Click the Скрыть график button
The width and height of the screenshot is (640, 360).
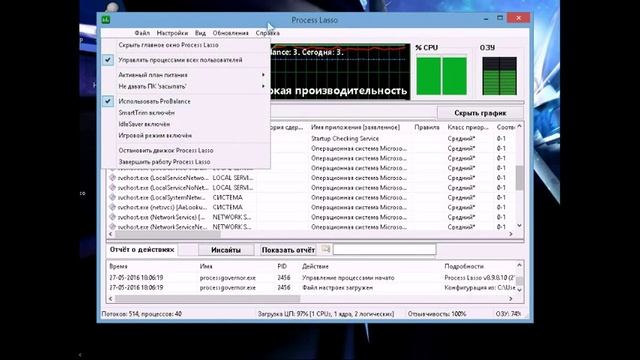(480, 113)
